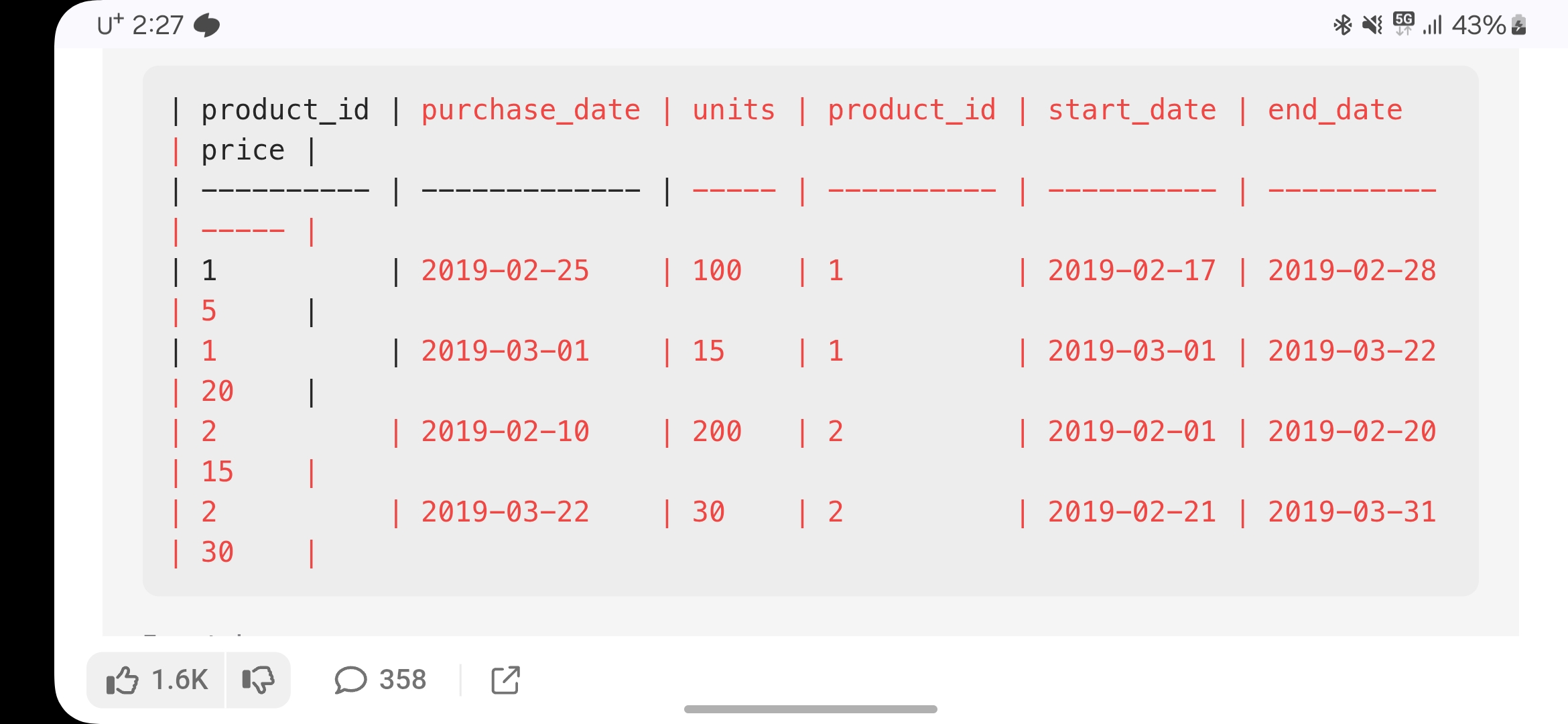Select the 2019-02-25 purchase date cell
The width and height of the screenshot is (1568, 724).
[505, 271]
